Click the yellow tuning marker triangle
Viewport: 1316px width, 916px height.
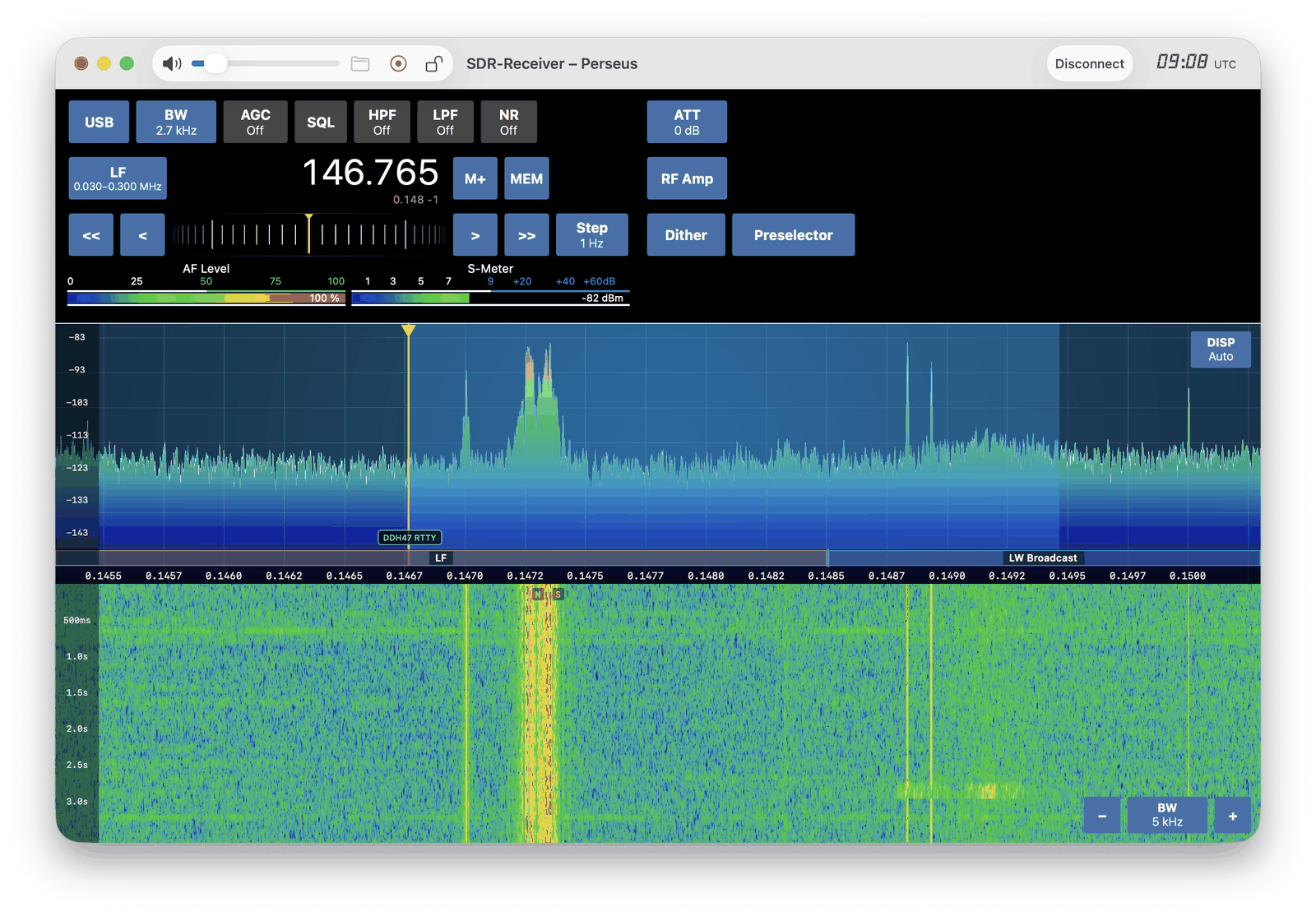click(x=408, y=330)
